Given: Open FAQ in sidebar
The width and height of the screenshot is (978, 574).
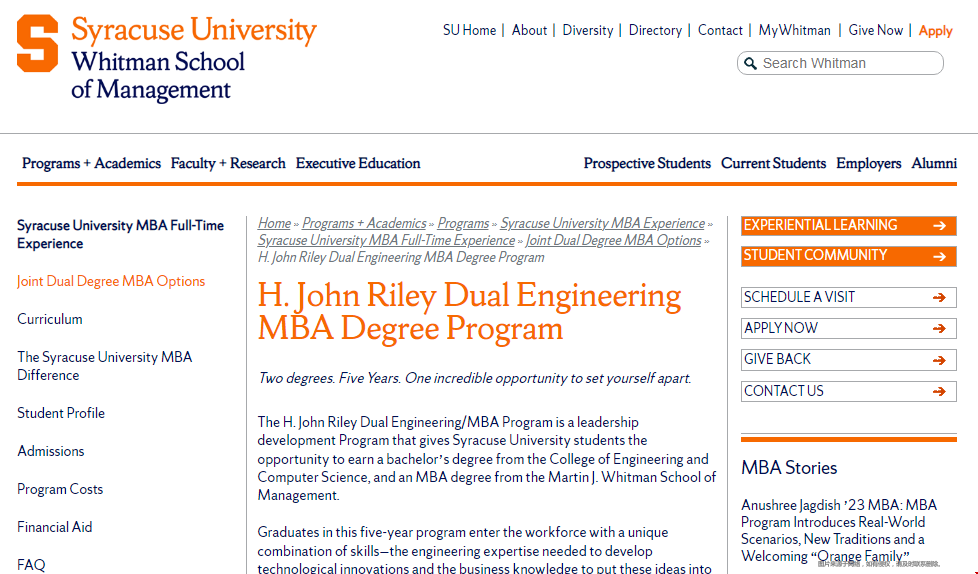Looking at the screenshot, I should 31,565.
